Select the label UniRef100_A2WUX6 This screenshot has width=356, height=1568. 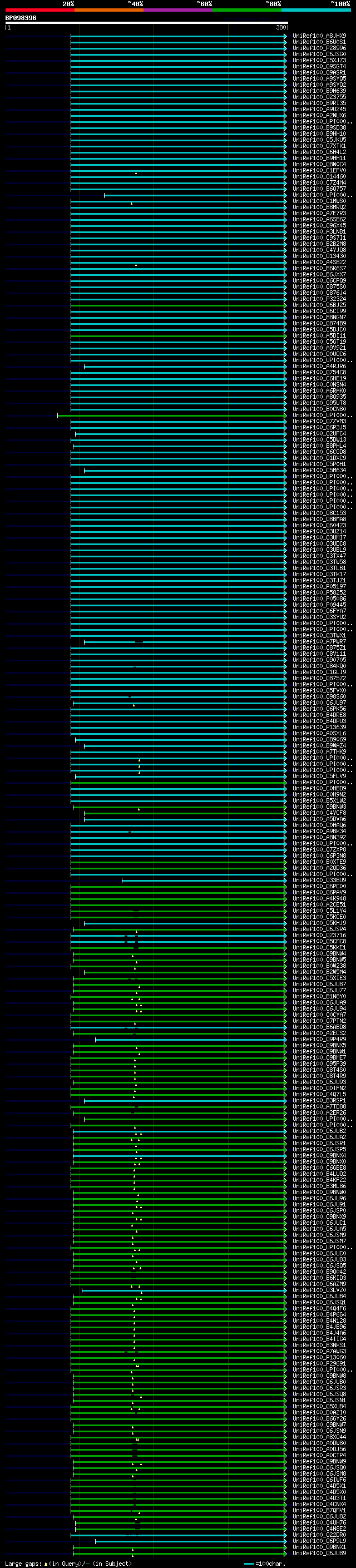coord(319,116)
